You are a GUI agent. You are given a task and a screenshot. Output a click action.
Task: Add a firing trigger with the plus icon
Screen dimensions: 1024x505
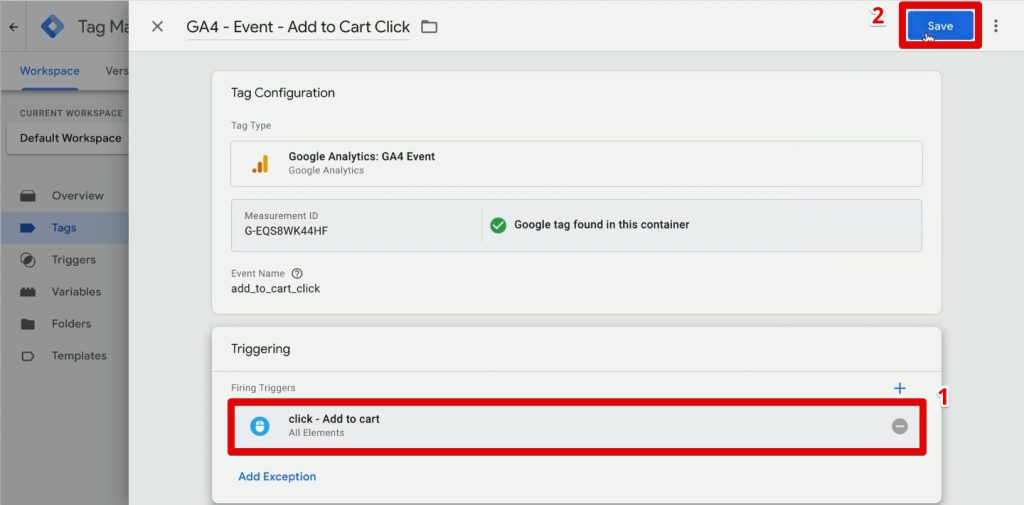(899, 388)
